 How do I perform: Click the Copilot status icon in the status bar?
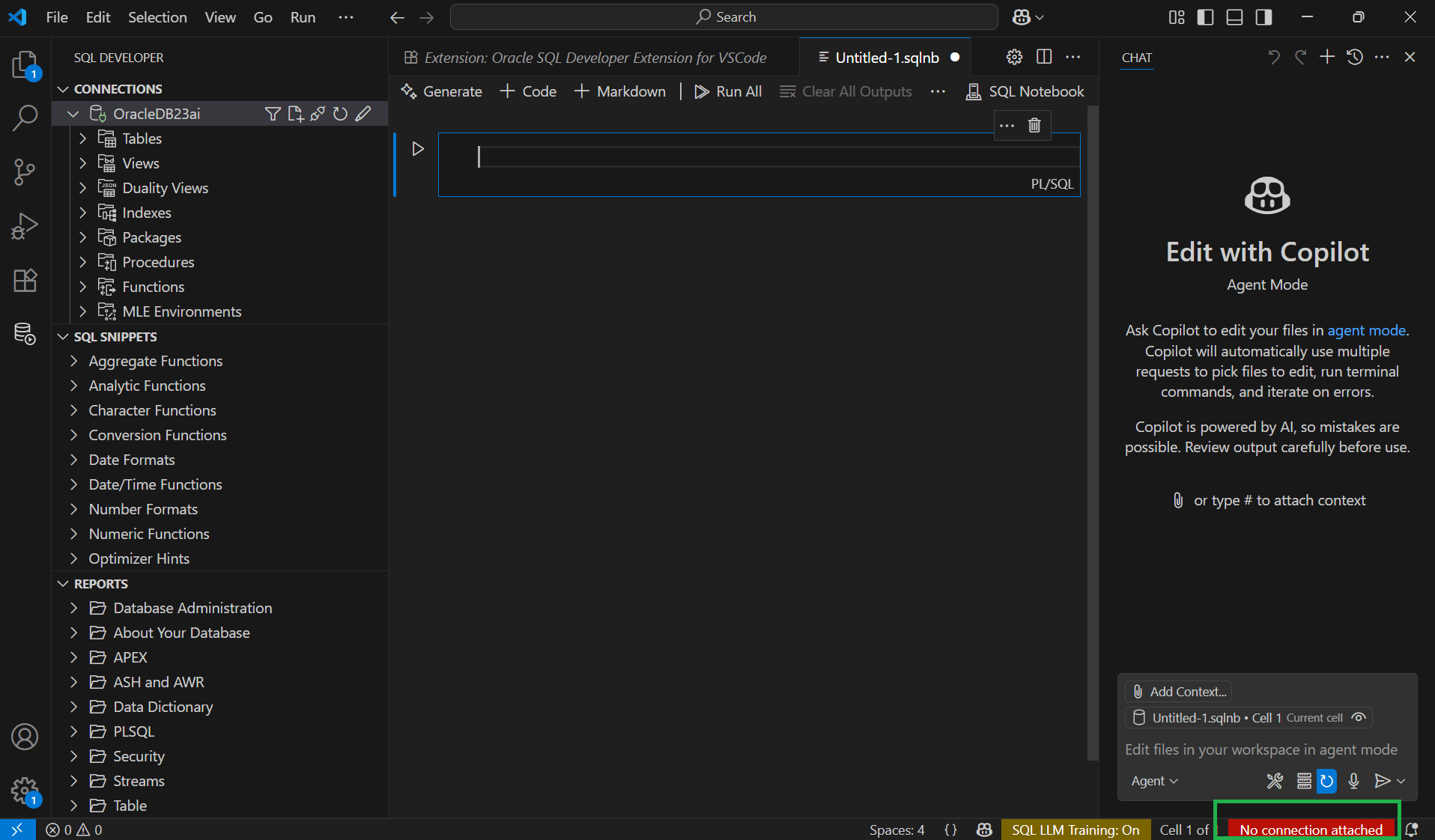click(x=984, y=830)
